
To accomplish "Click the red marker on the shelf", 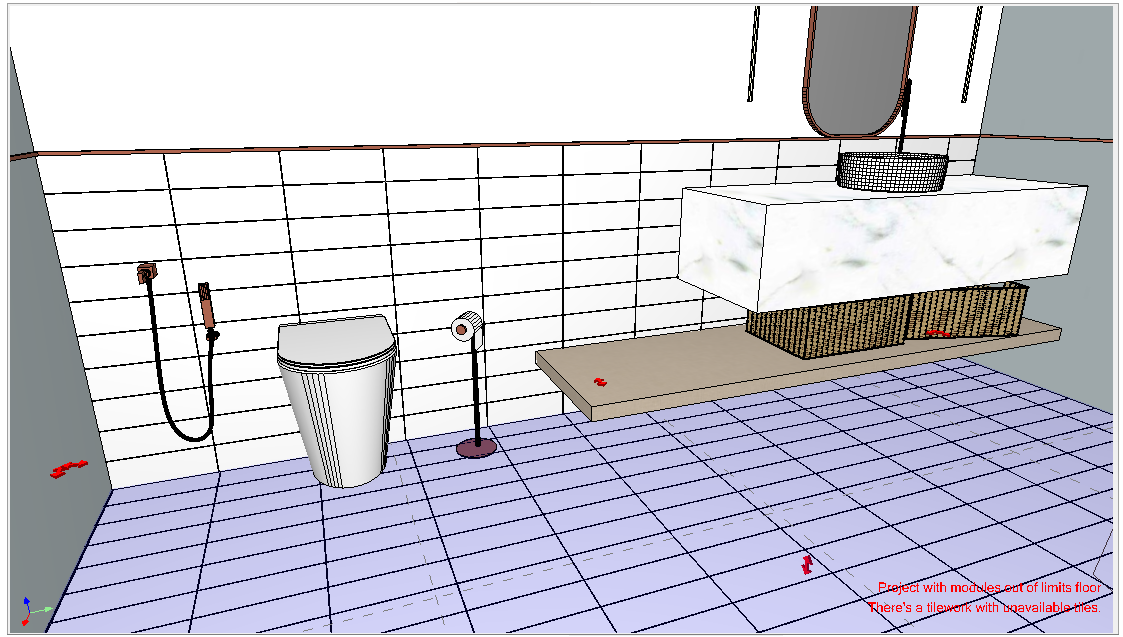I will [600, 382].
